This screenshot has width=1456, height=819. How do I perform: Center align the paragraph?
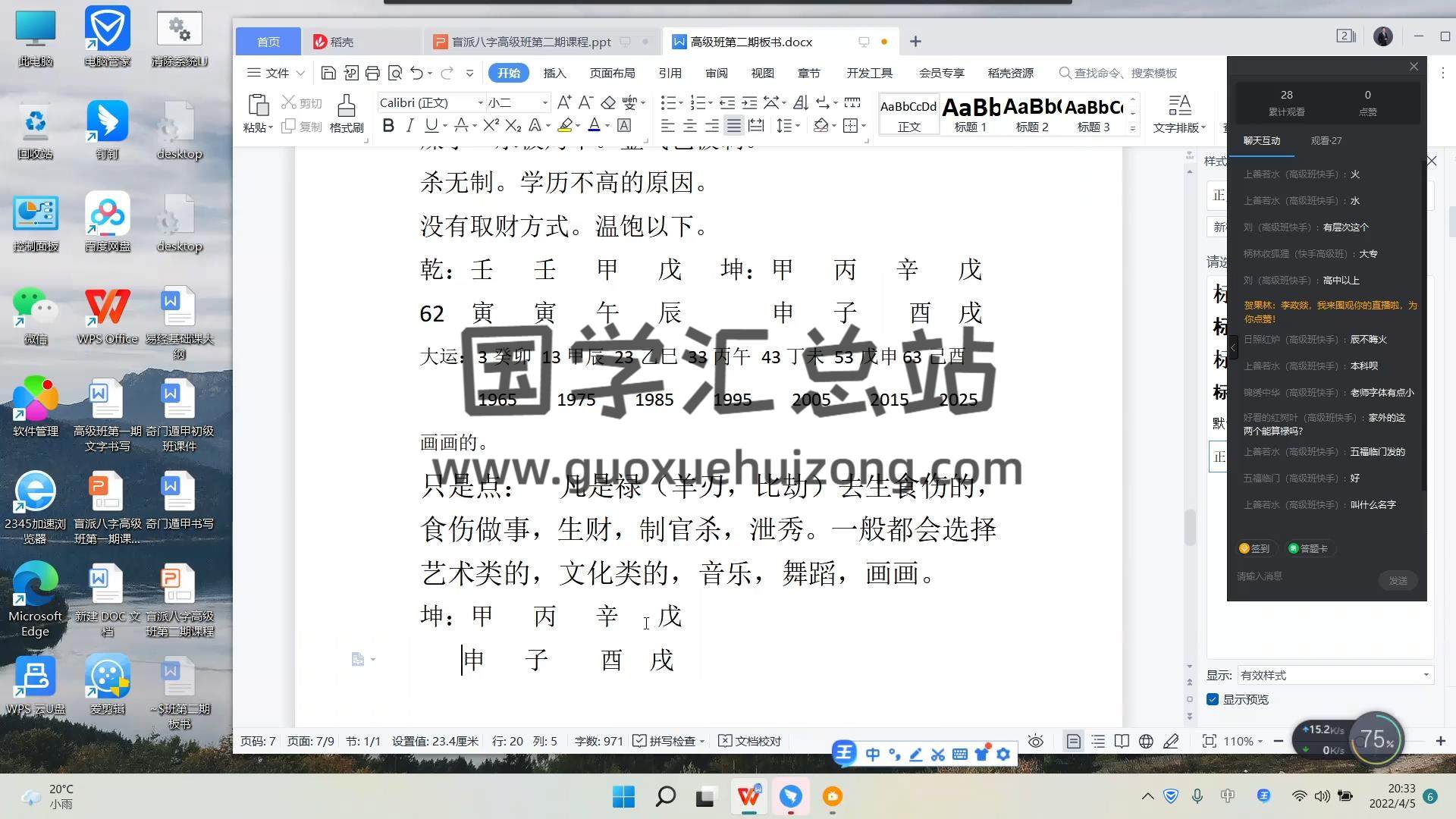(689, 126)
